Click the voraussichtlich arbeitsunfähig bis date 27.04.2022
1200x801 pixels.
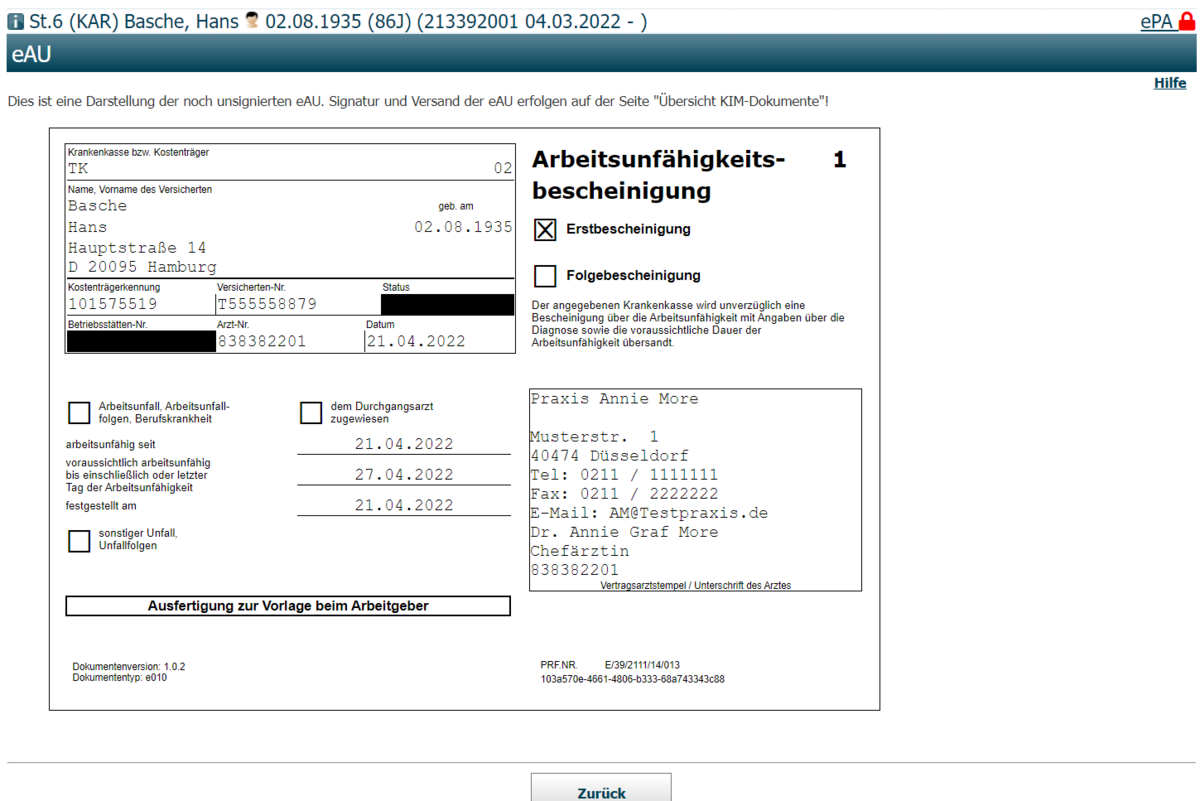pos(404,475)
